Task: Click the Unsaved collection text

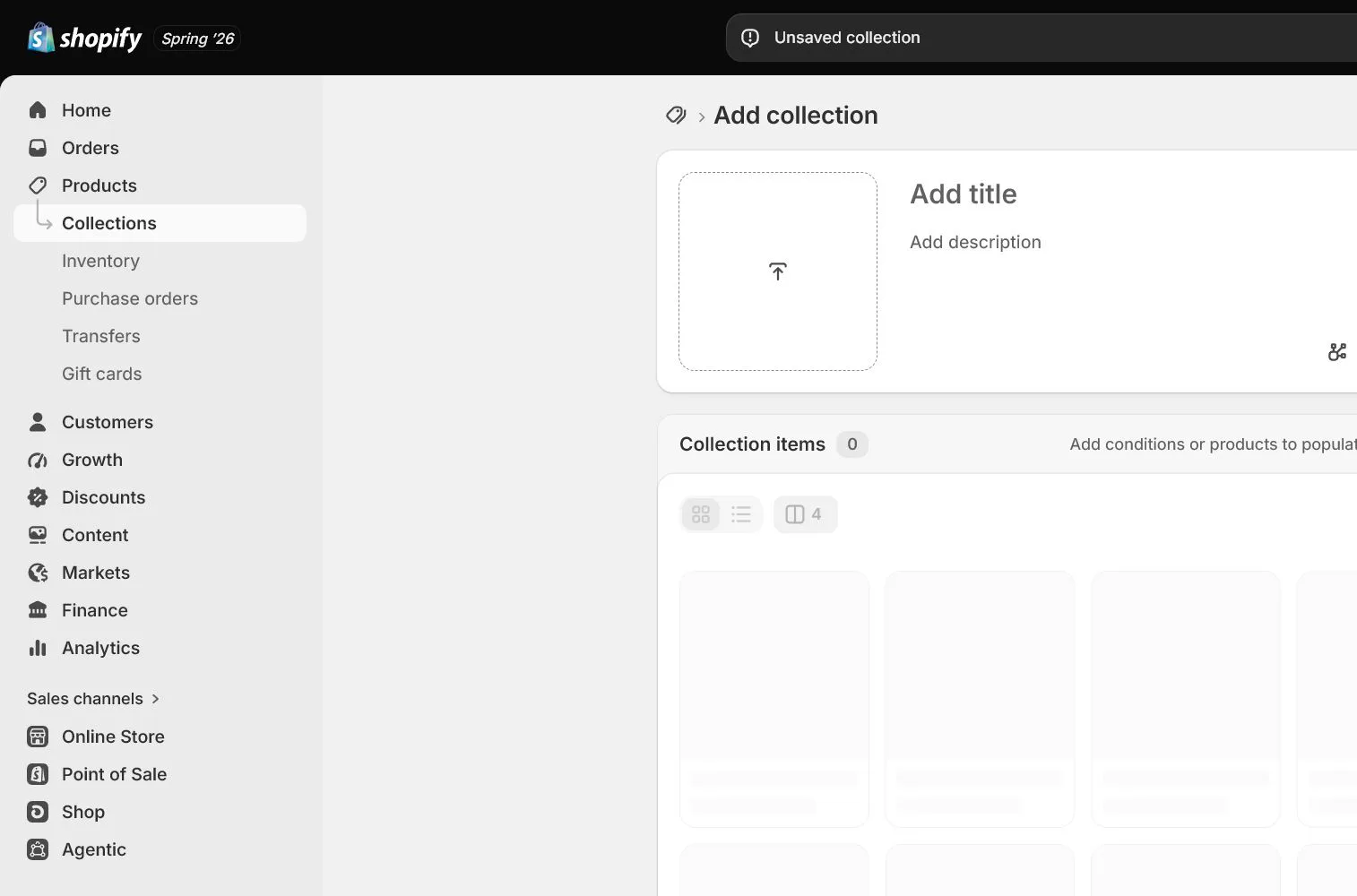Action: click(847, 38)
